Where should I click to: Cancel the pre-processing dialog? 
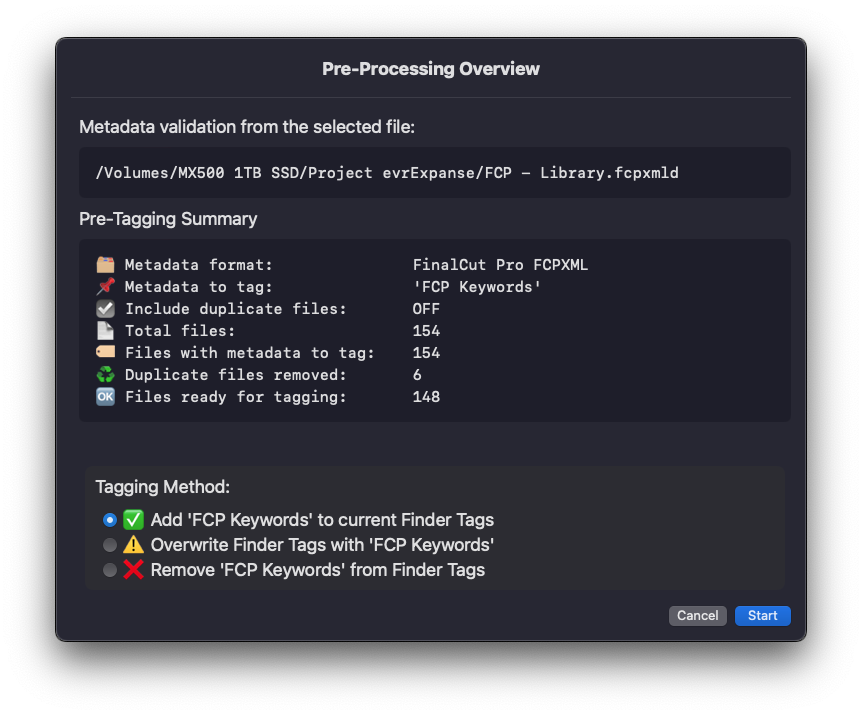coord(697,616)
